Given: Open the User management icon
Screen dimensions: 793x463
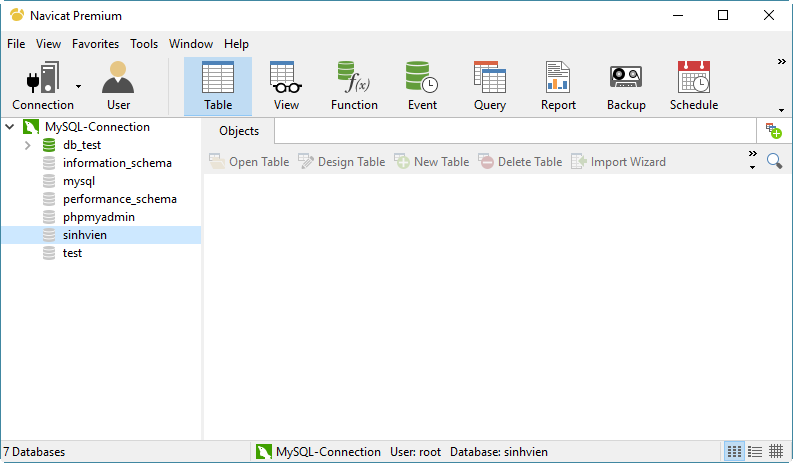Looking at the screenshot, I should point(118,86).
